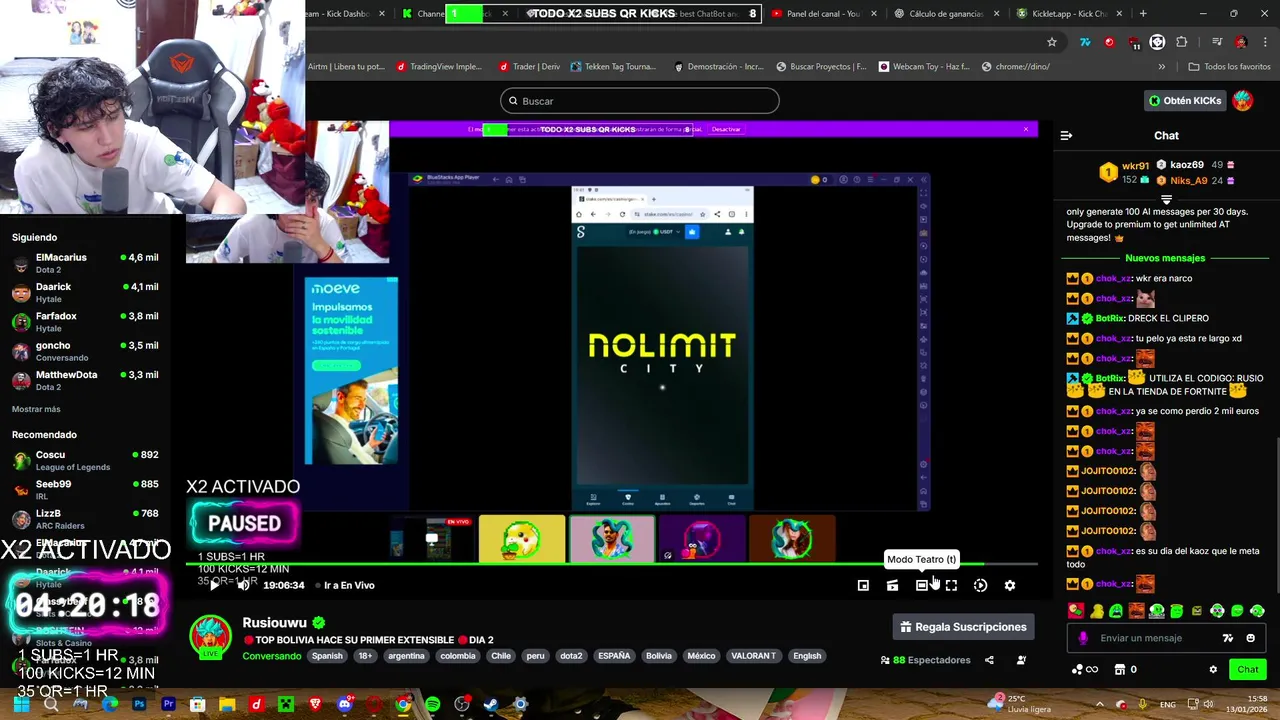Screen dimensions: 1280x720
Task: Open Windows Start menu
Action: (21, 705)
